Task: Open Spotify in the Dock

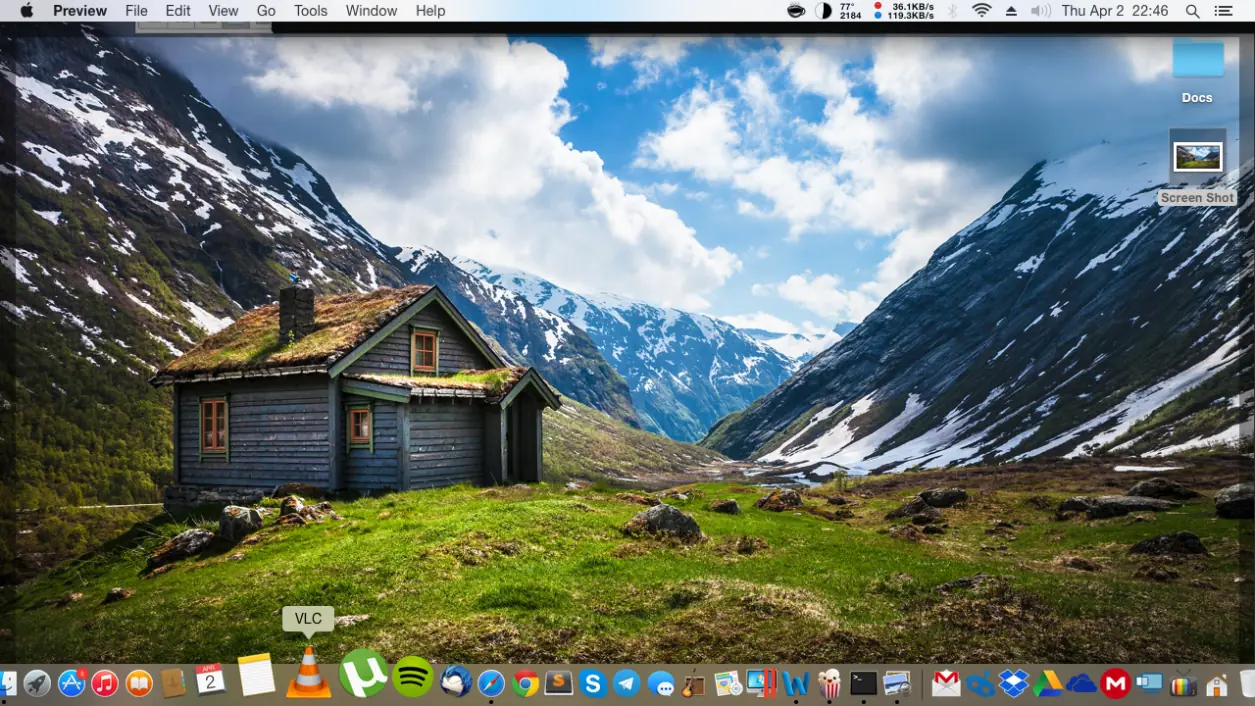Action: (413, 677)
